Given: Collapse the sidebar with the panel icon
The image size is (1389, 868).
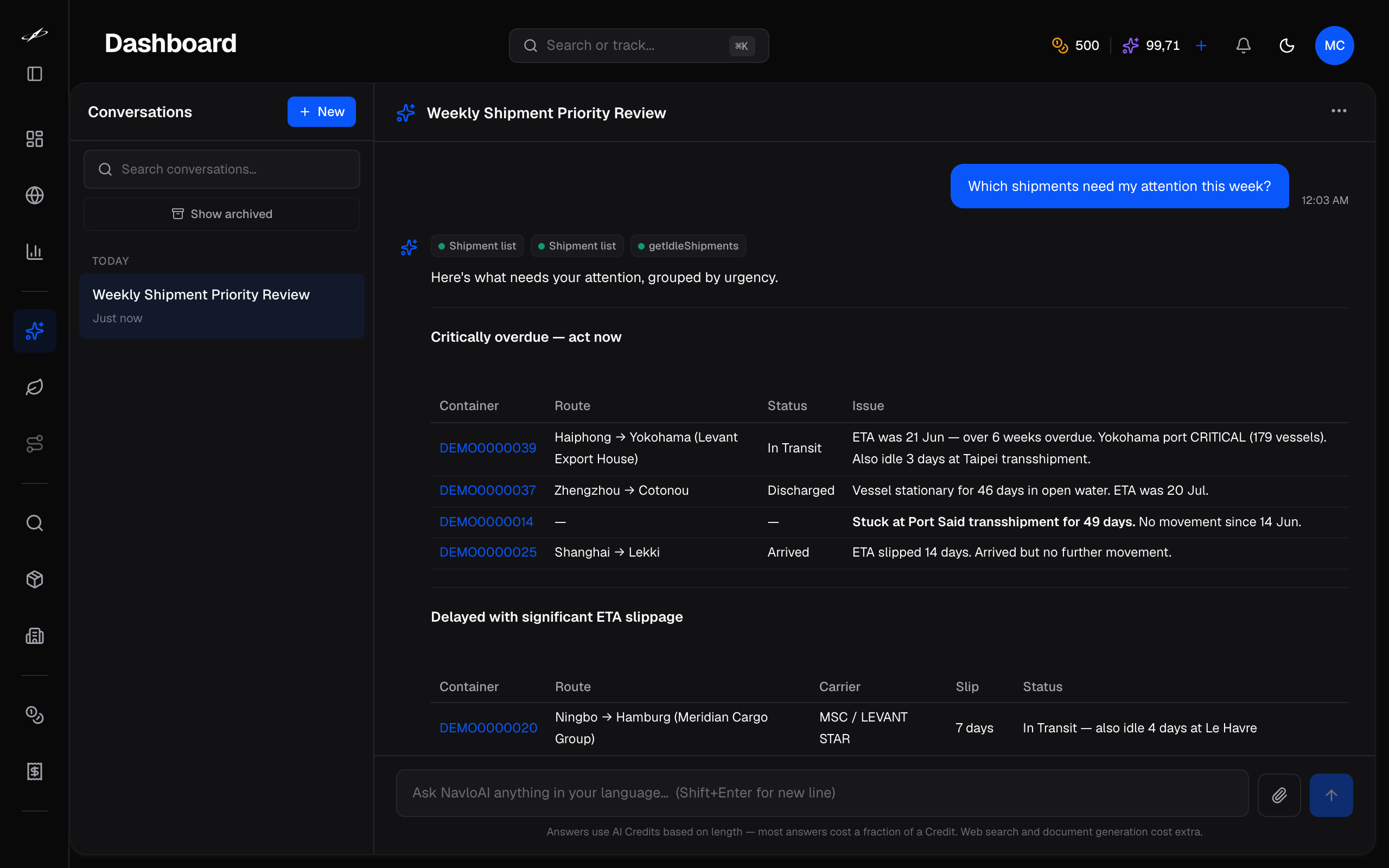Looking at the screenshot, I should pos(34,73).
